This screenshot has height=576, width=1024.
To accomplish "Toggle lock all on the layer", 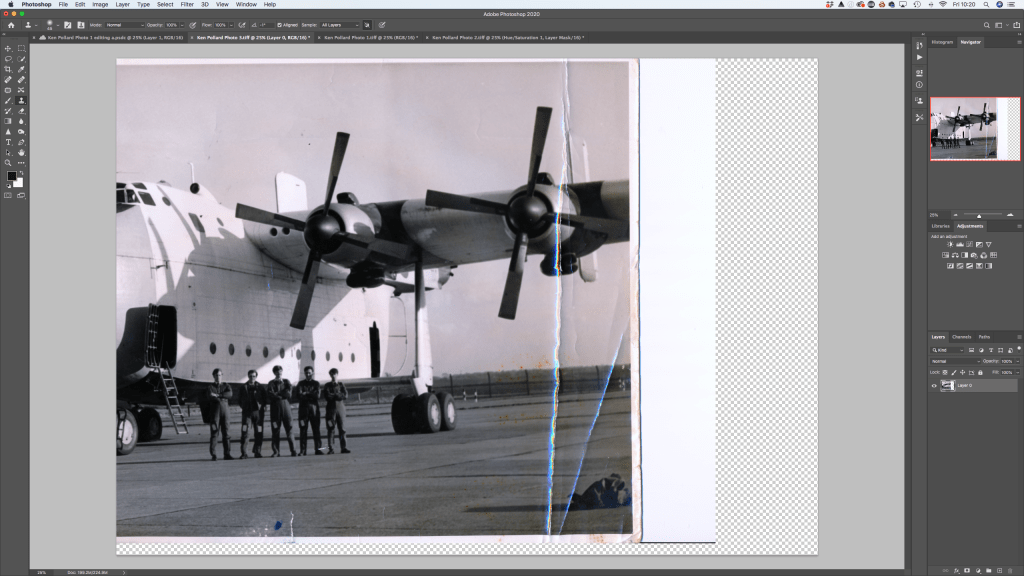I will point(978,372).
